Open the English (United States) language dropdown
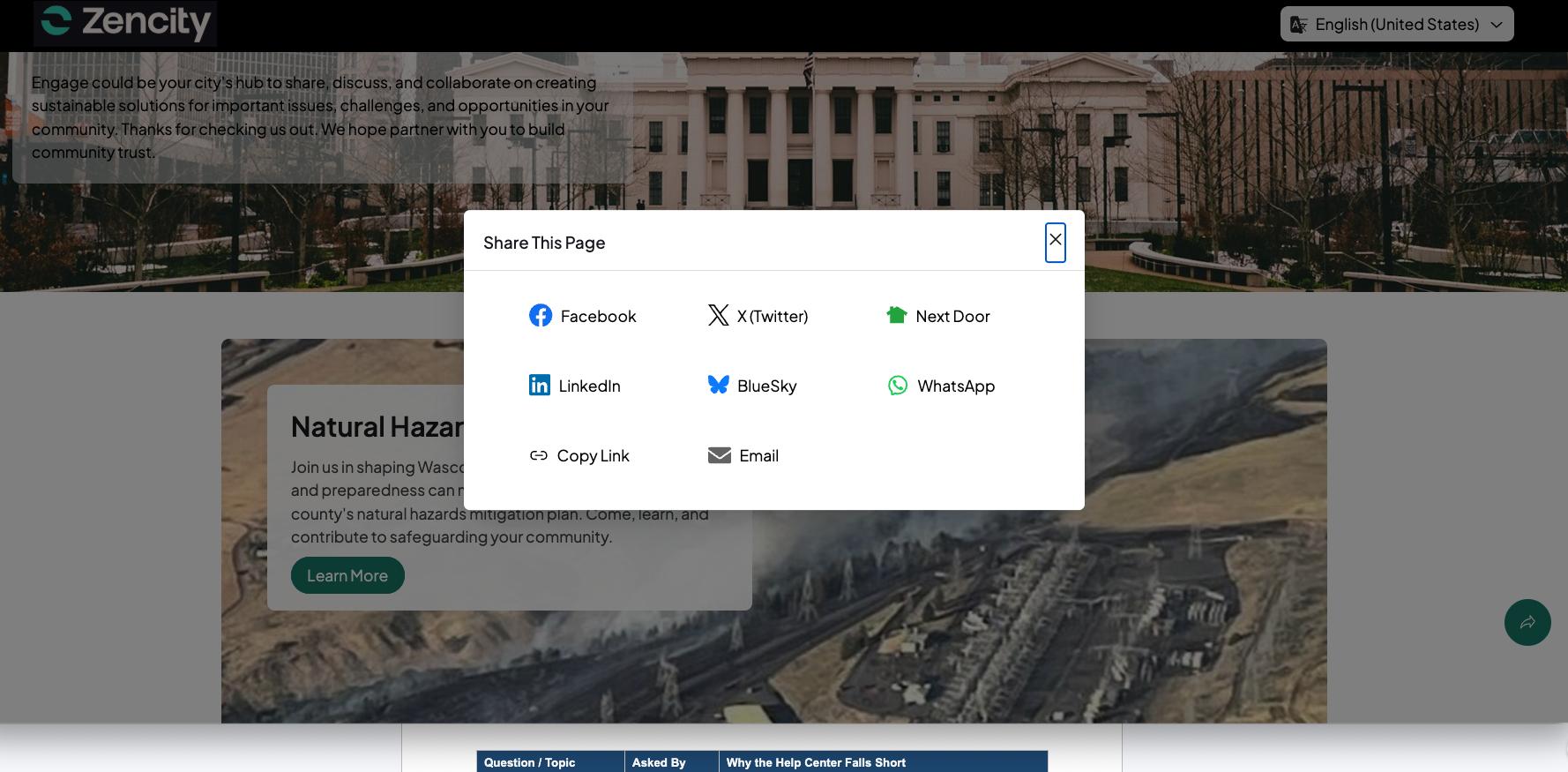The width and height of the screenshot is (1568, 772). tap(1396, 25)
